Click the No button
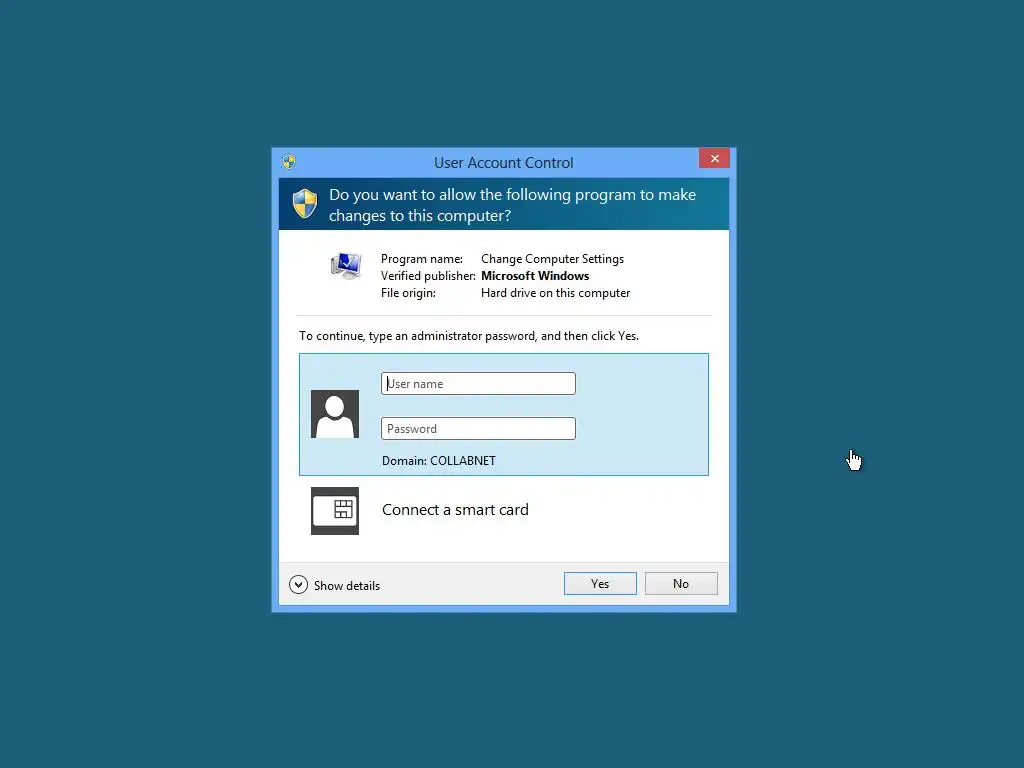1024x768 pixels. click(x=680, y=583)
